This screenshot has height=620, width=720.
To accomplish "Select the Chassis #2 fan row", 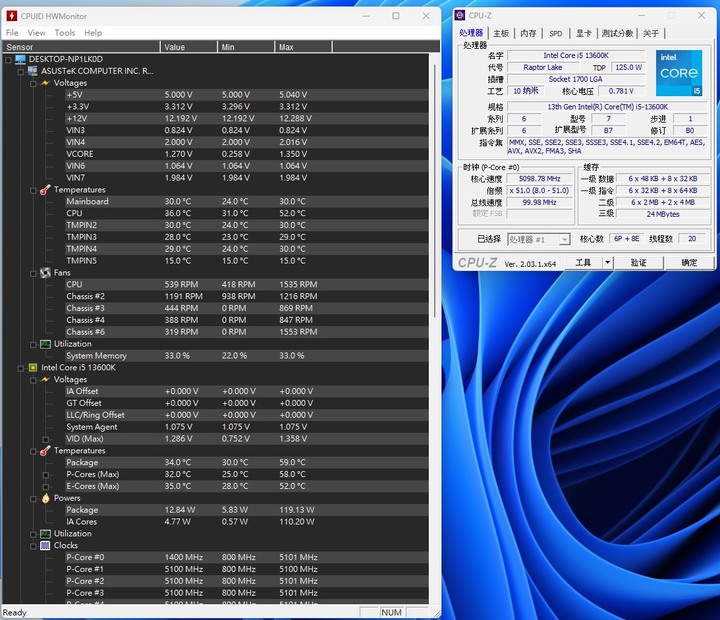I will tap(247, 297).
